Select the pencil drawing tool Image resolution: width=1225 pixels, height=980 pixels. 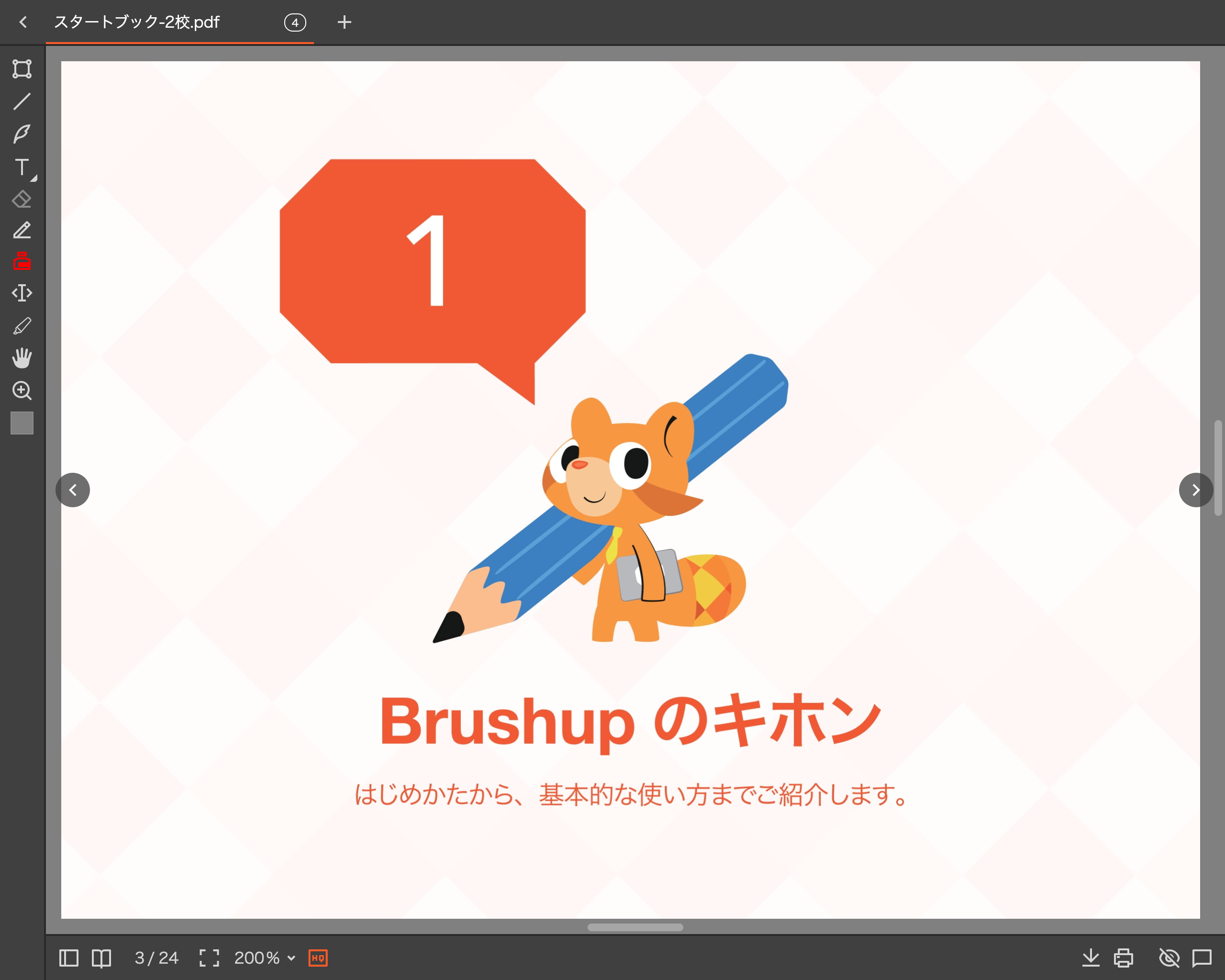pos(22,230)
